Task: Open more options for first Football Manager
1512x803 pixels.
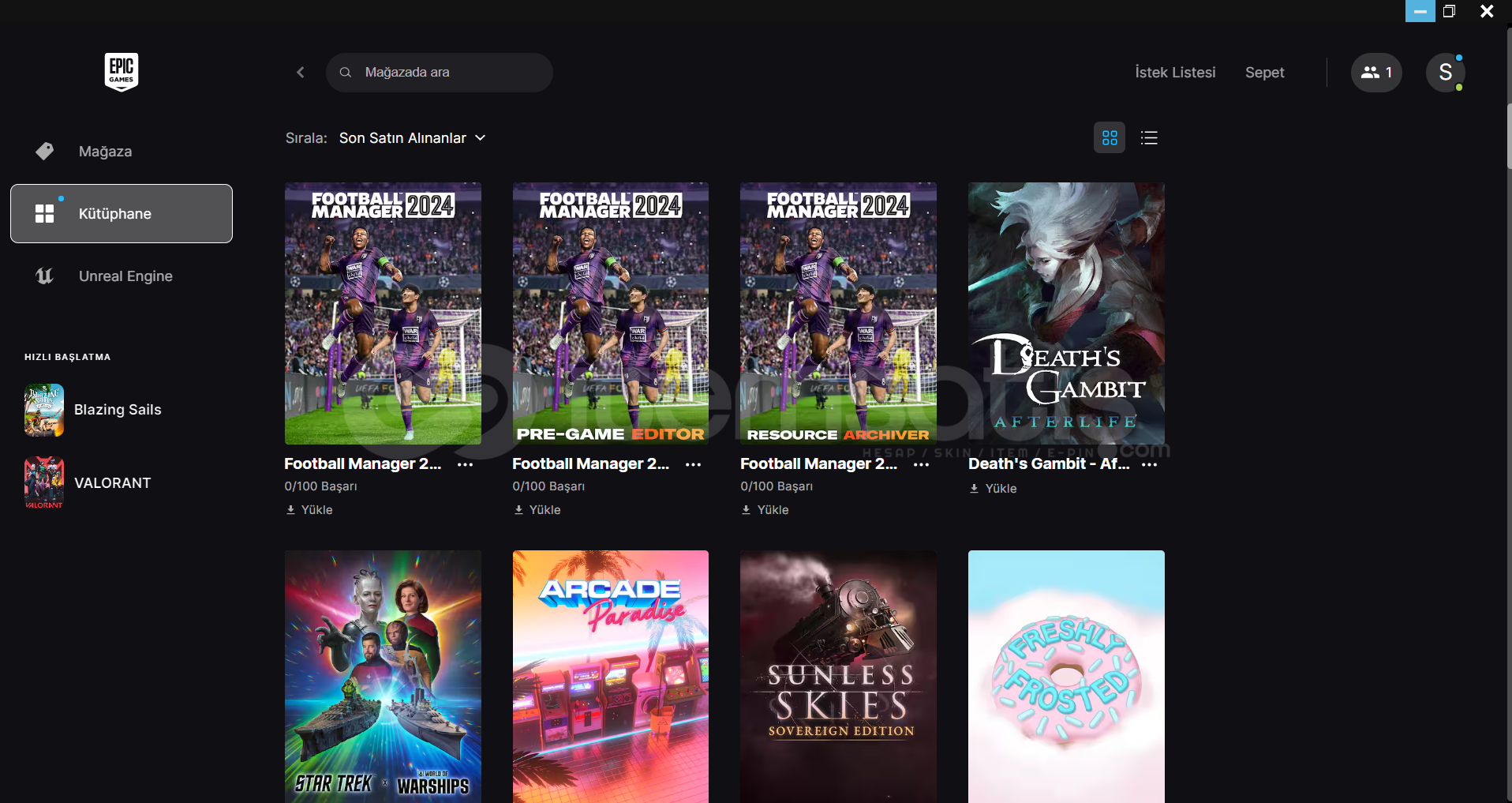Action: [466, 465]
